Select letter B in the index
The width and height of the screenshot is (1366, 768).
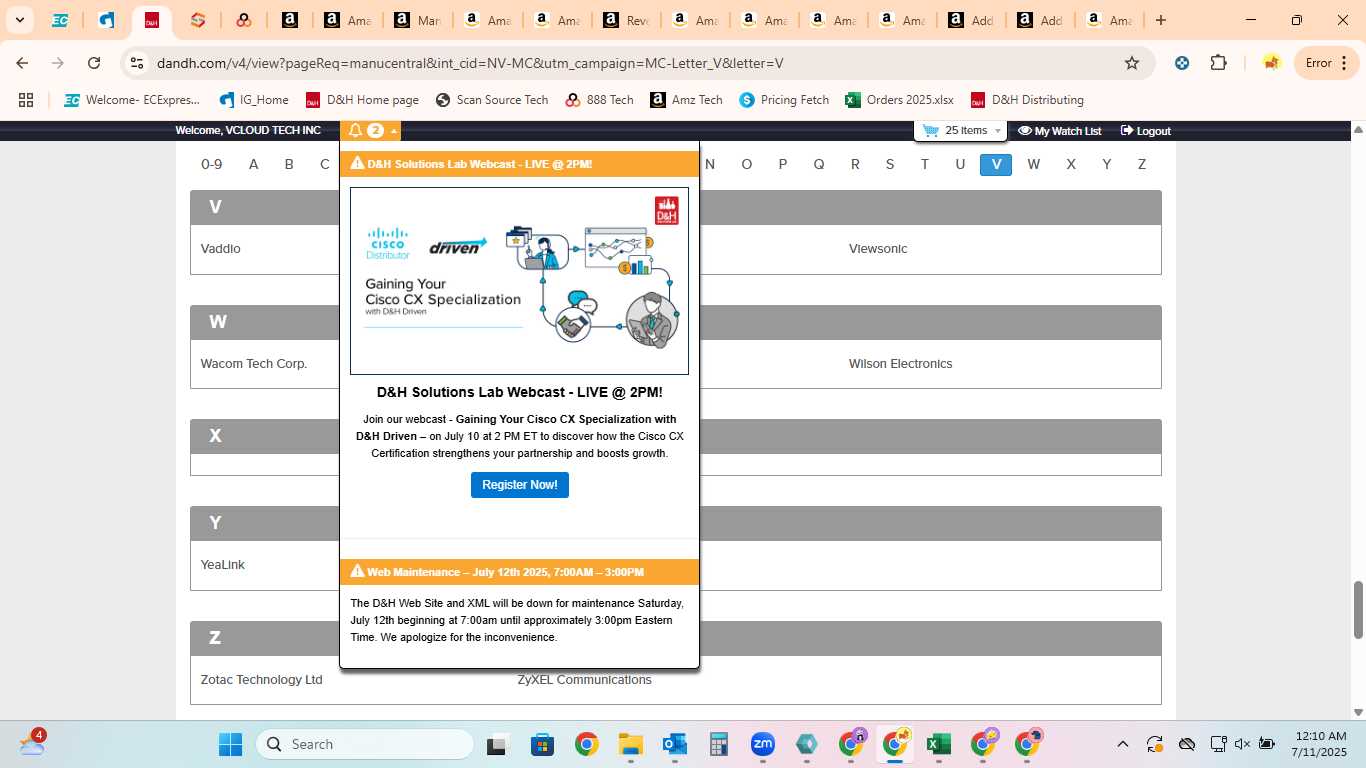tap(289, 164)
